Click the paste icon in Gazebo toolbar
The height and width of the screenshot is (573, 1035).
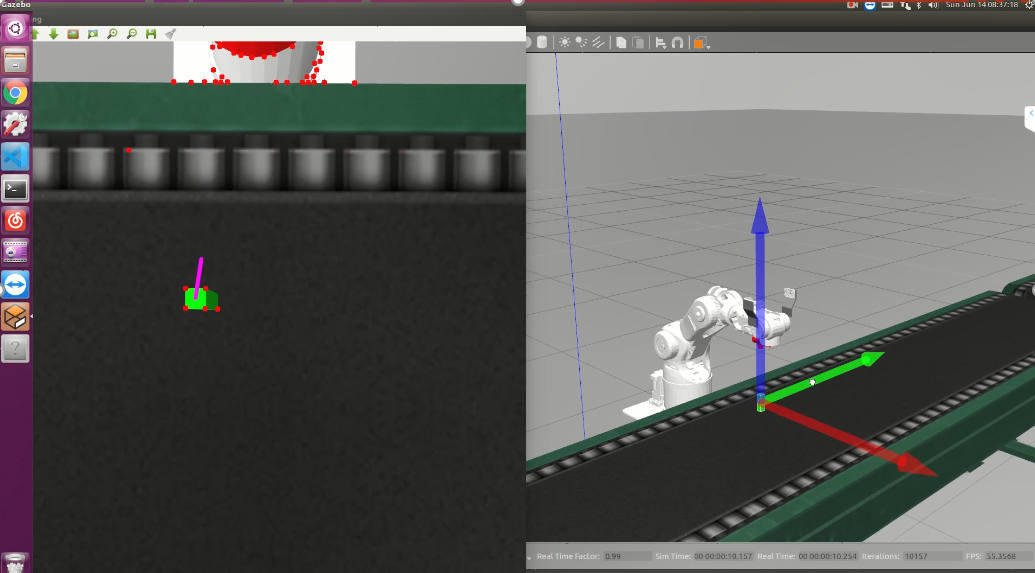[x=638, y=42]
